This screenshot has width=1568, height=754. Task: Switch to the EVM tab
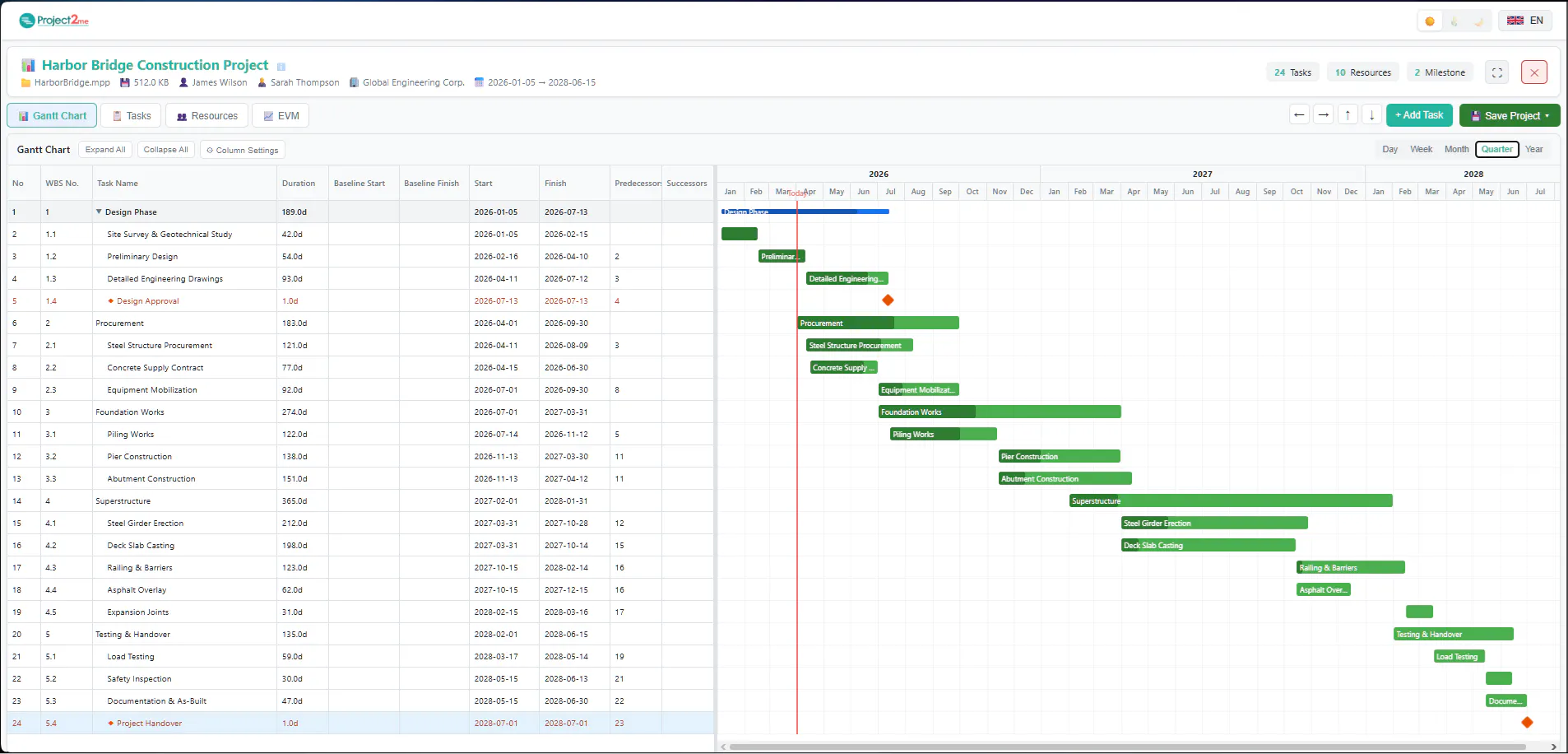click(281, 116)
